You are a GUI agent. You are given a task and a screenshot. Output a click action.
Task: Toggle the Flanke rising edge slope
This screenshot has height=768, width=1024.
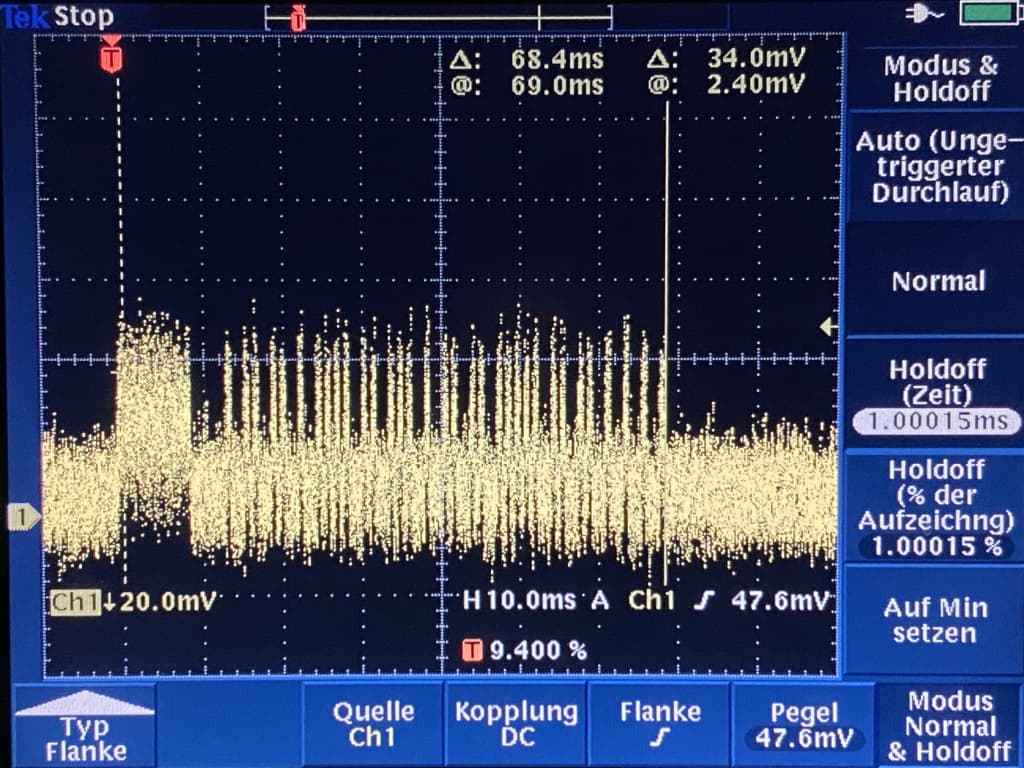point(660,724)
